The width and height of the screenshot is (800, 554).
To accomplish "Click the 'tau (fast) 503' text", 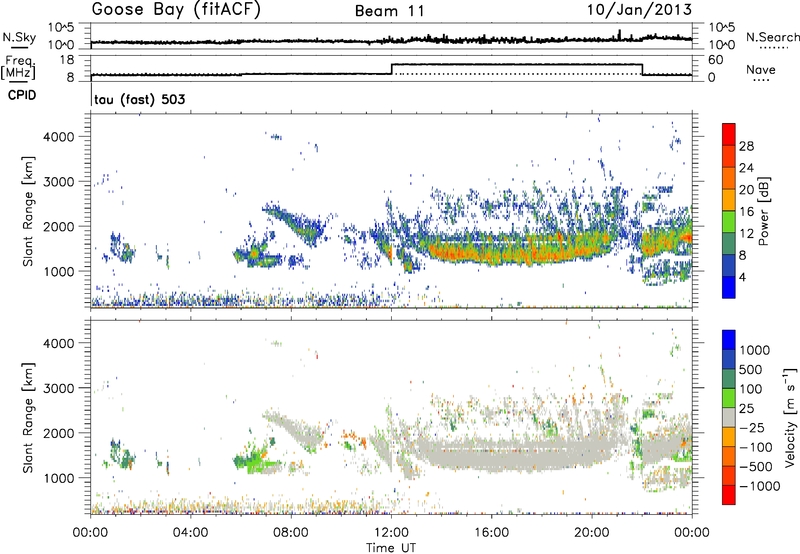I will [x=140, y=99].
